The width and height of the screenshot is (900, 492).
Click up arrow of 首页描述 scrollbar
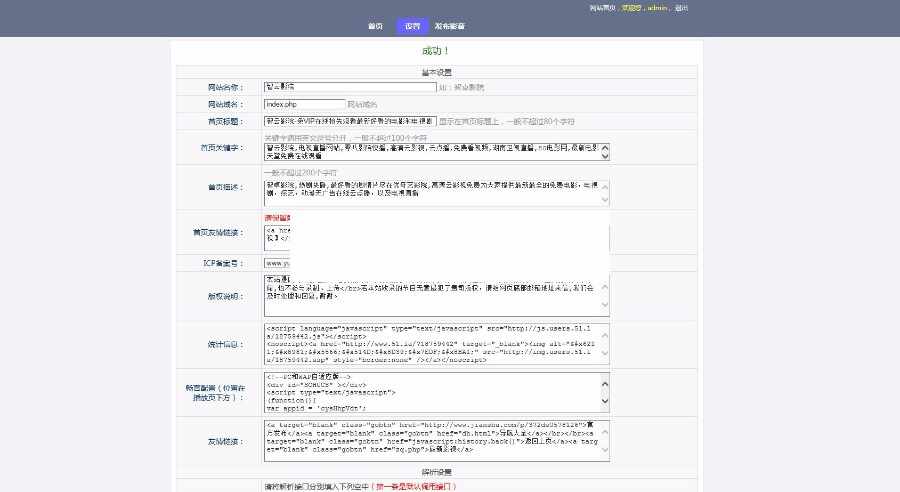tap(604, 186)
